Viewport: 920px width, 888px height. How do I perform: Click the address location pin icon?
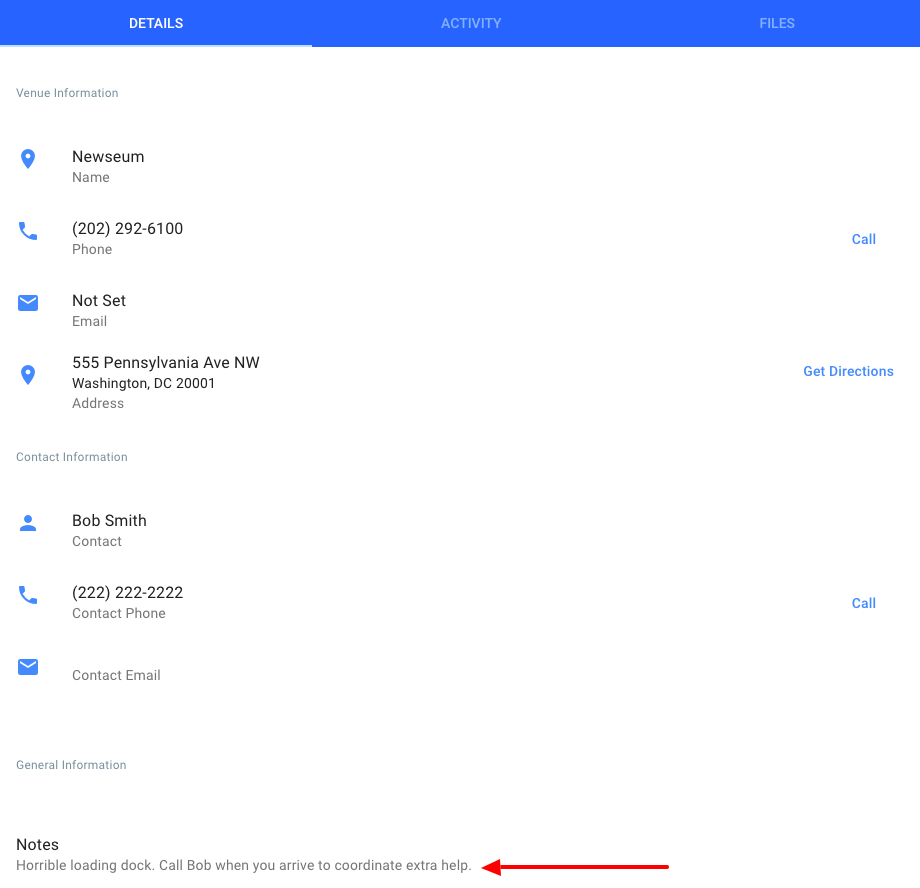[28, 375]
